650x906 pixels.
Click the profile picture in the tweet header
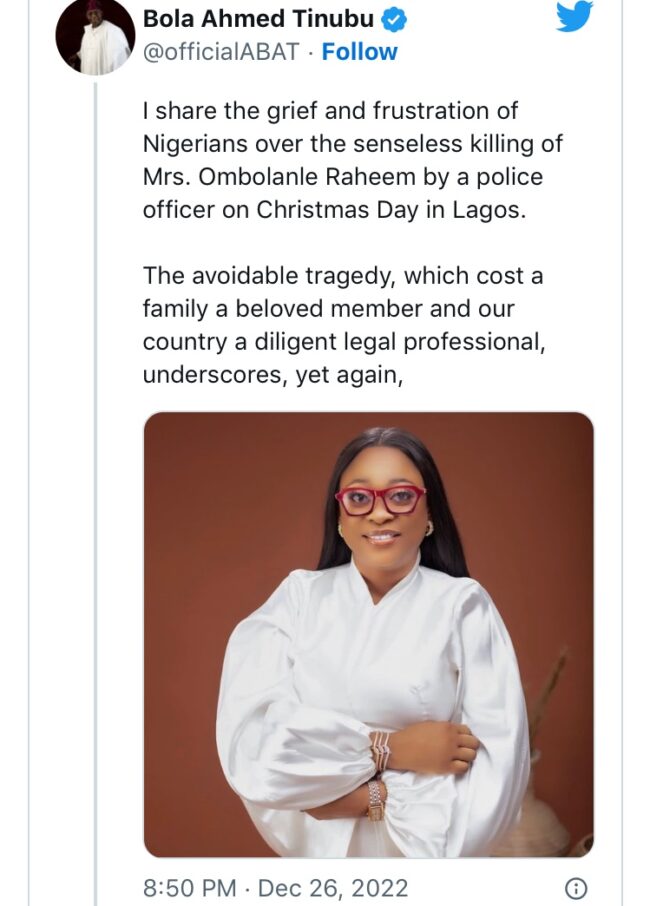click(x=96, y=36)
